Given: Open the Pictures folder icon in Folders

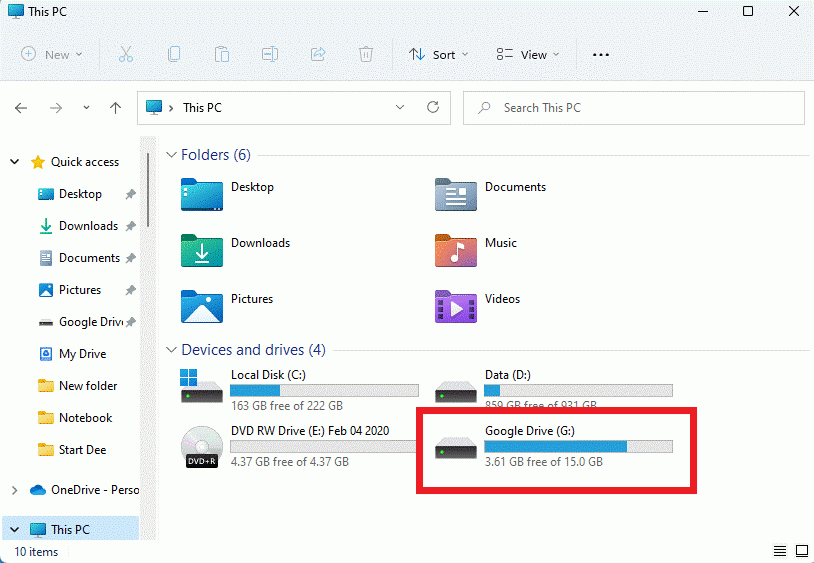Looking at the screenshot, I should click(202, 307).
